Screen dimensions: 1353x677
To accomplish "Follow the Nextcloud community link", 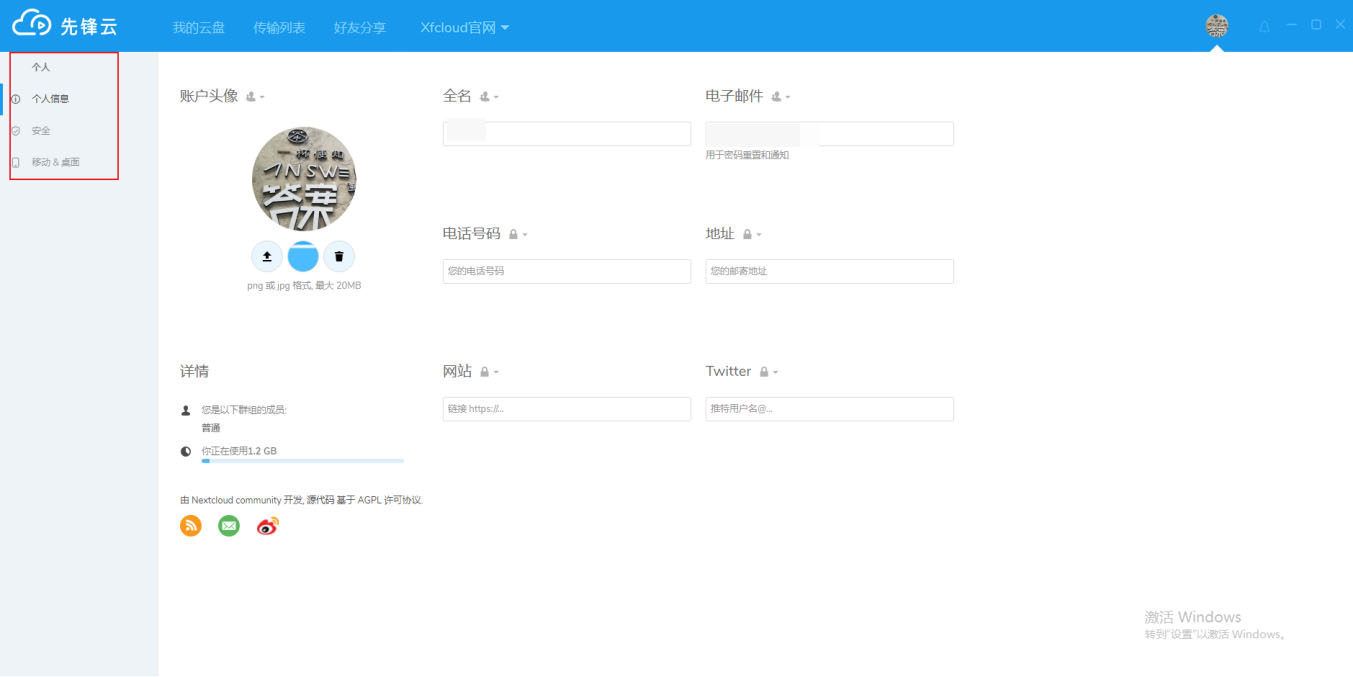I will coord(236,500).
